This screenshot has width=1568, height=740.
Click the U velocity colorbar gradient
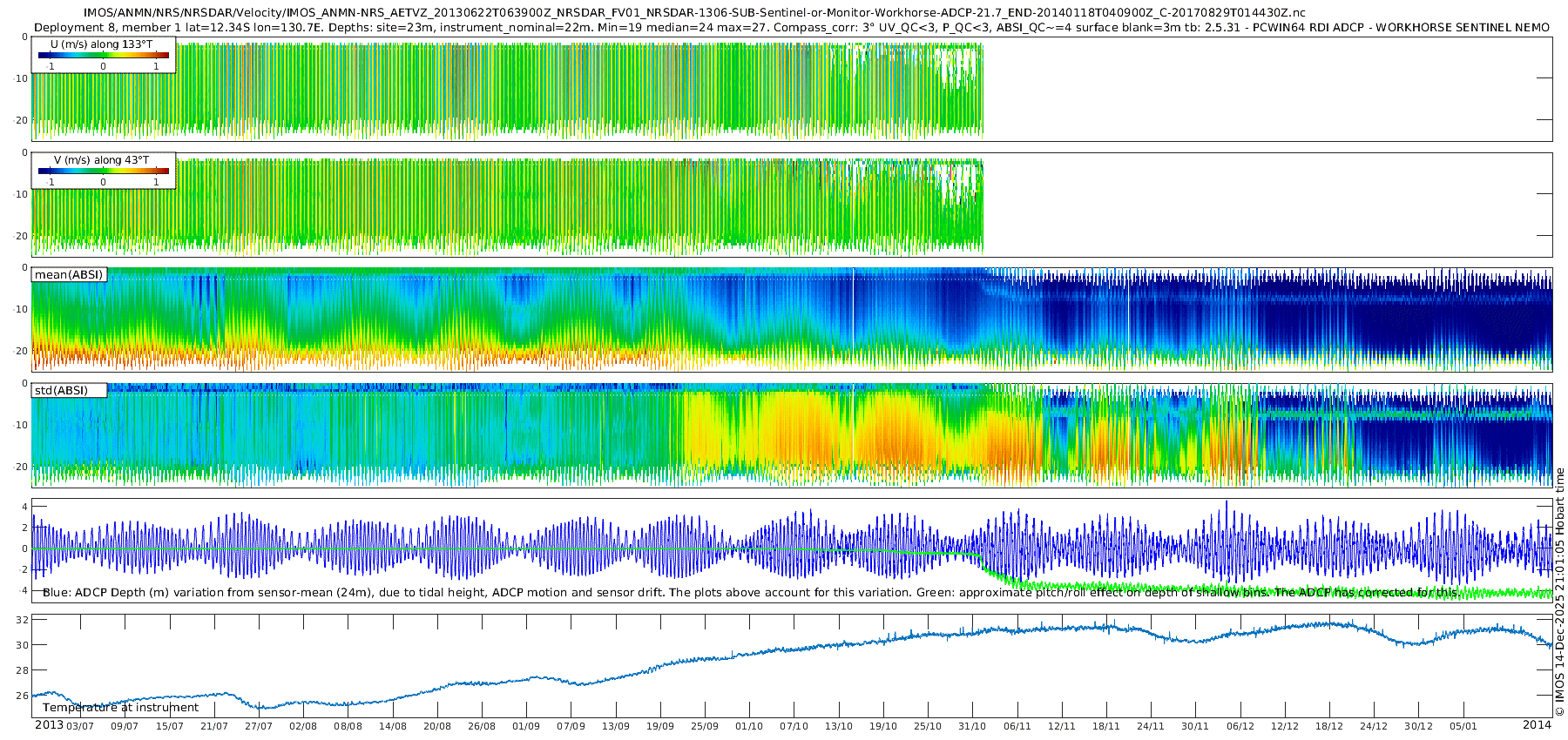pyautogui.click(x=103, y=56)
